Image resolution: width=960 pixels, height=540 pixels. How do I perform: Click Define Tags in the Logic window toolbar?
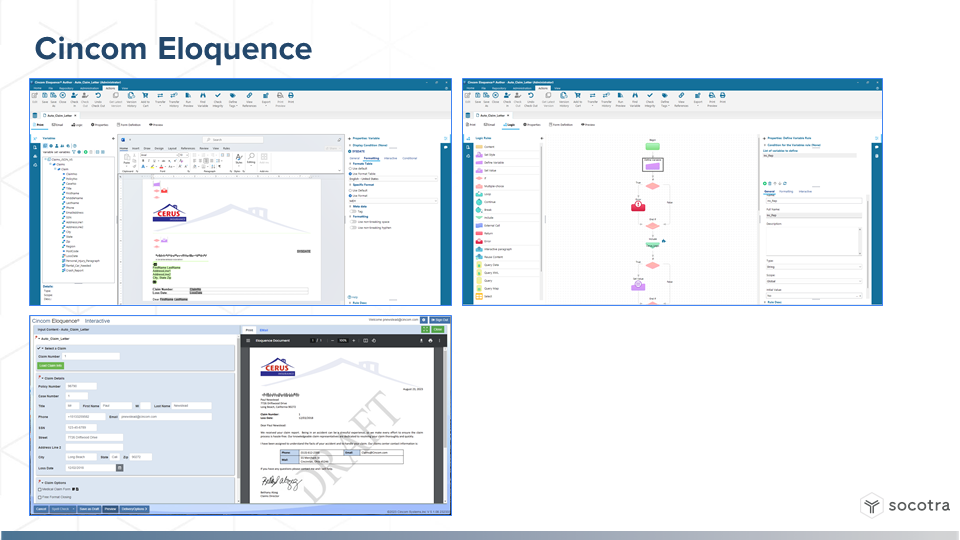coord(665,99)
